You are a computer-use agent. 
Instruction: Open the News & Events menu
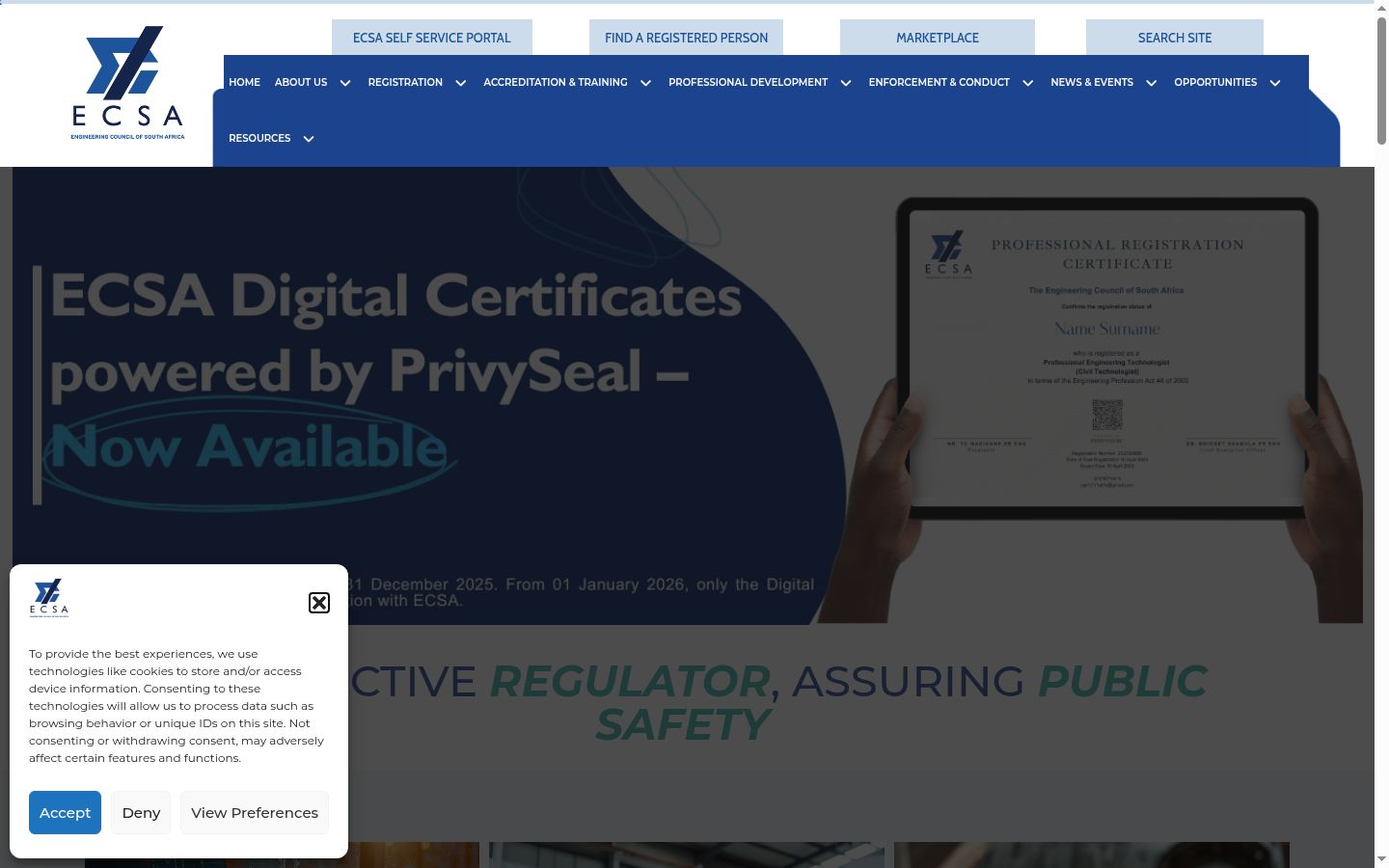pos(1092,83)
